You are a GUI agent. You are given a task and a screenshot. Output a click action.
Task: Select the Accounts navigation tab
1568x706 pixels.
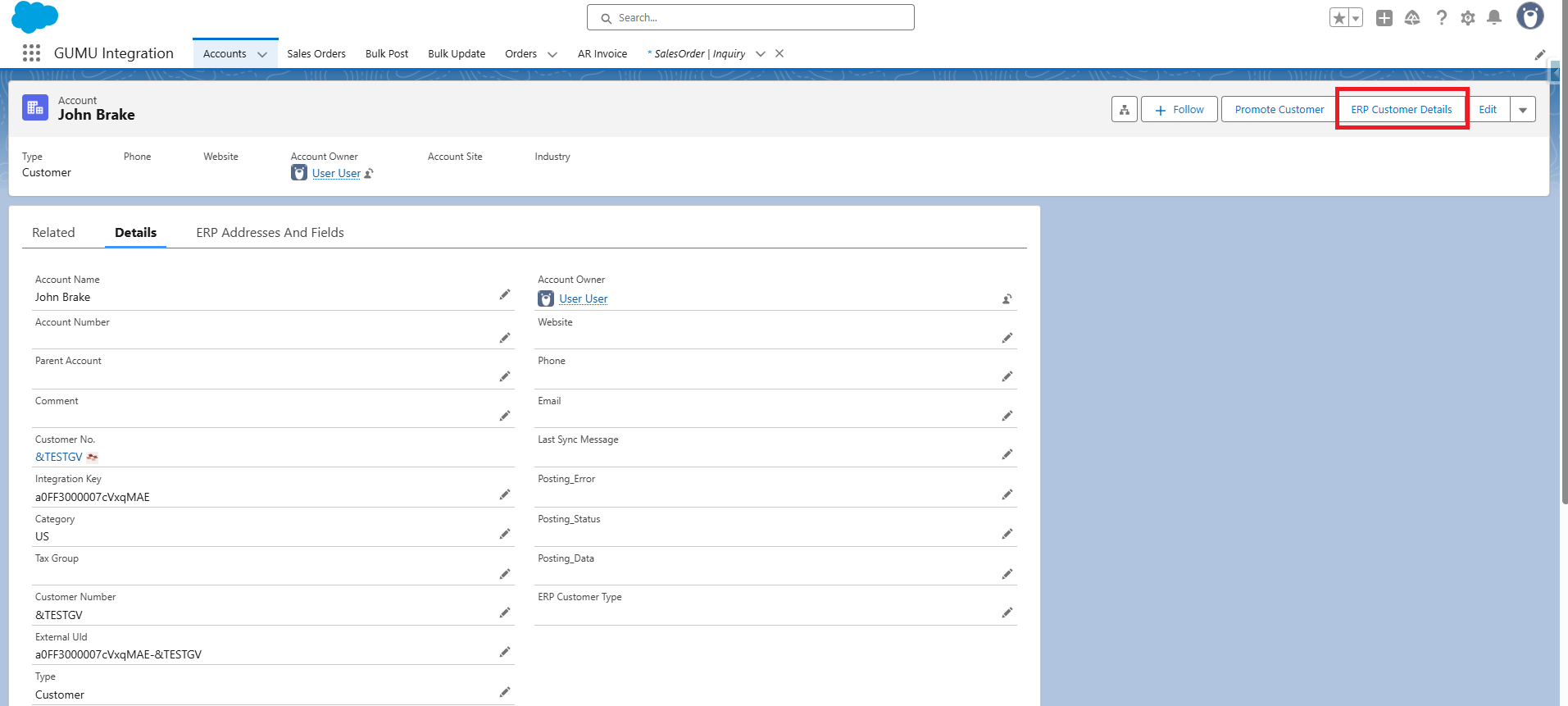(x=225, y=54)
